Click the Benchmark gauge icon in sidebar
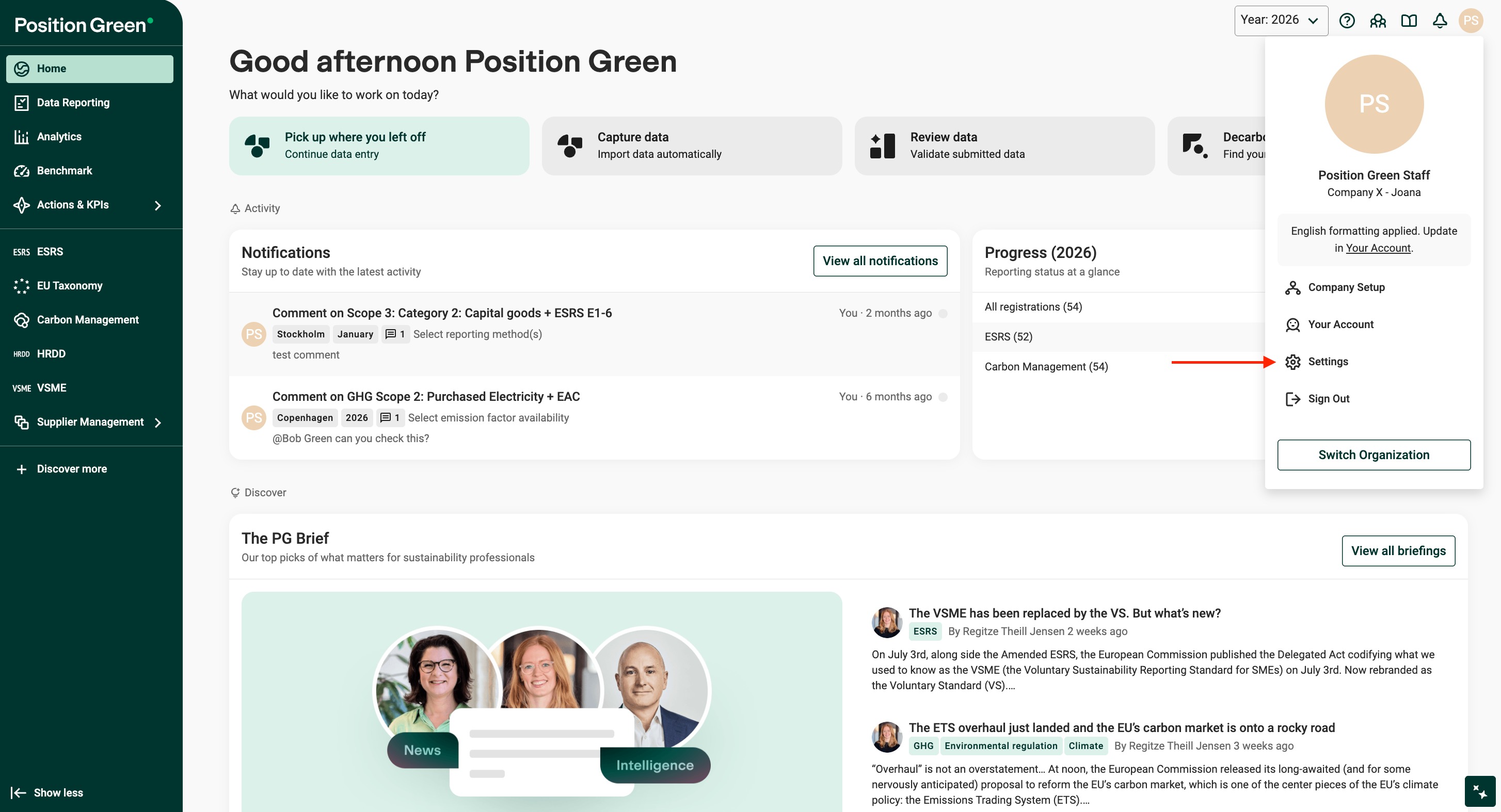This screenshot has width=1501, height=812. coord(22,171)
